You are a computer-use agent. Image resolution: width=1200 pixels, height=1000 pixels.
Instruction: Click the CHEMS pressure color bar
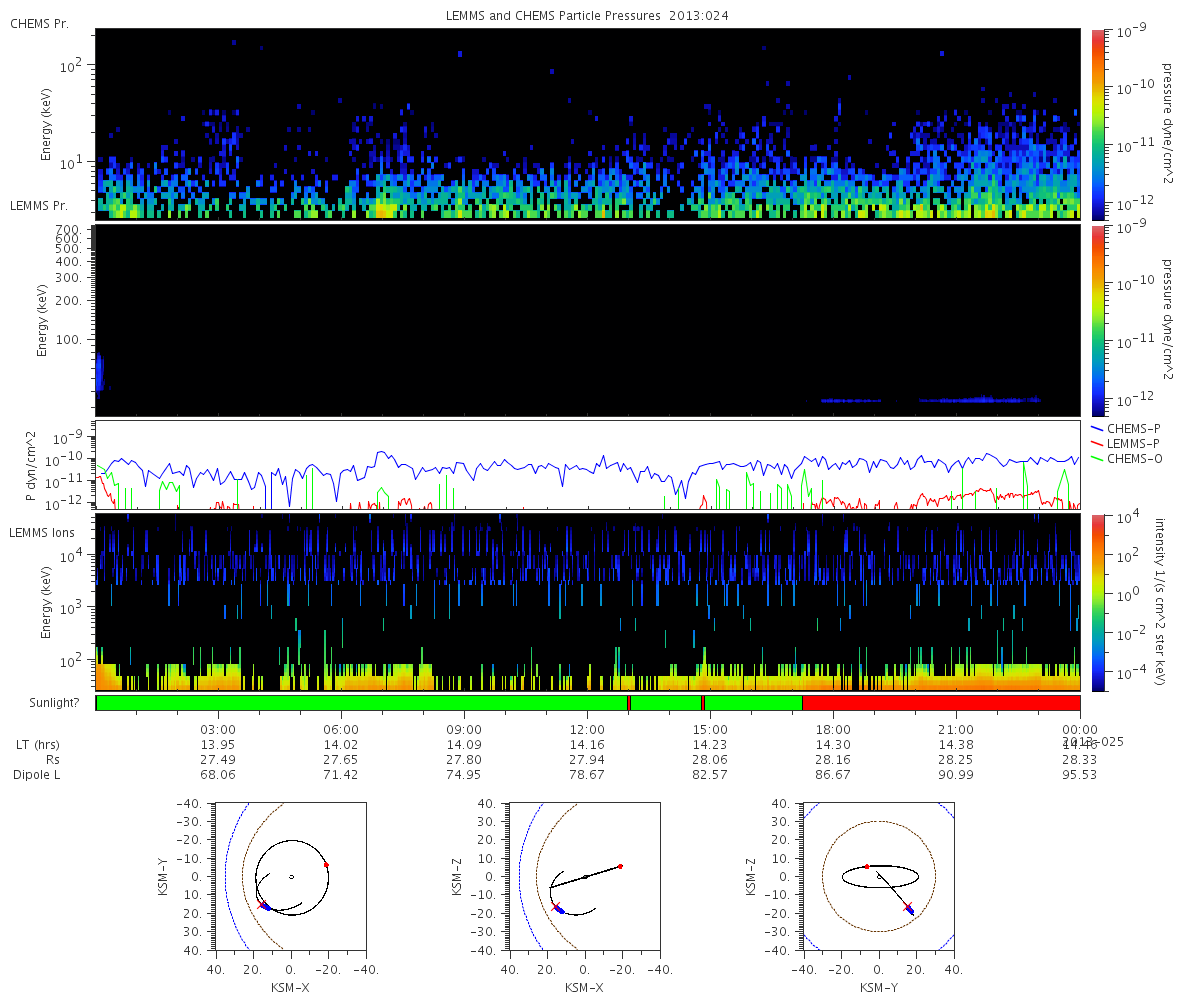click(x=1096, y=123)
